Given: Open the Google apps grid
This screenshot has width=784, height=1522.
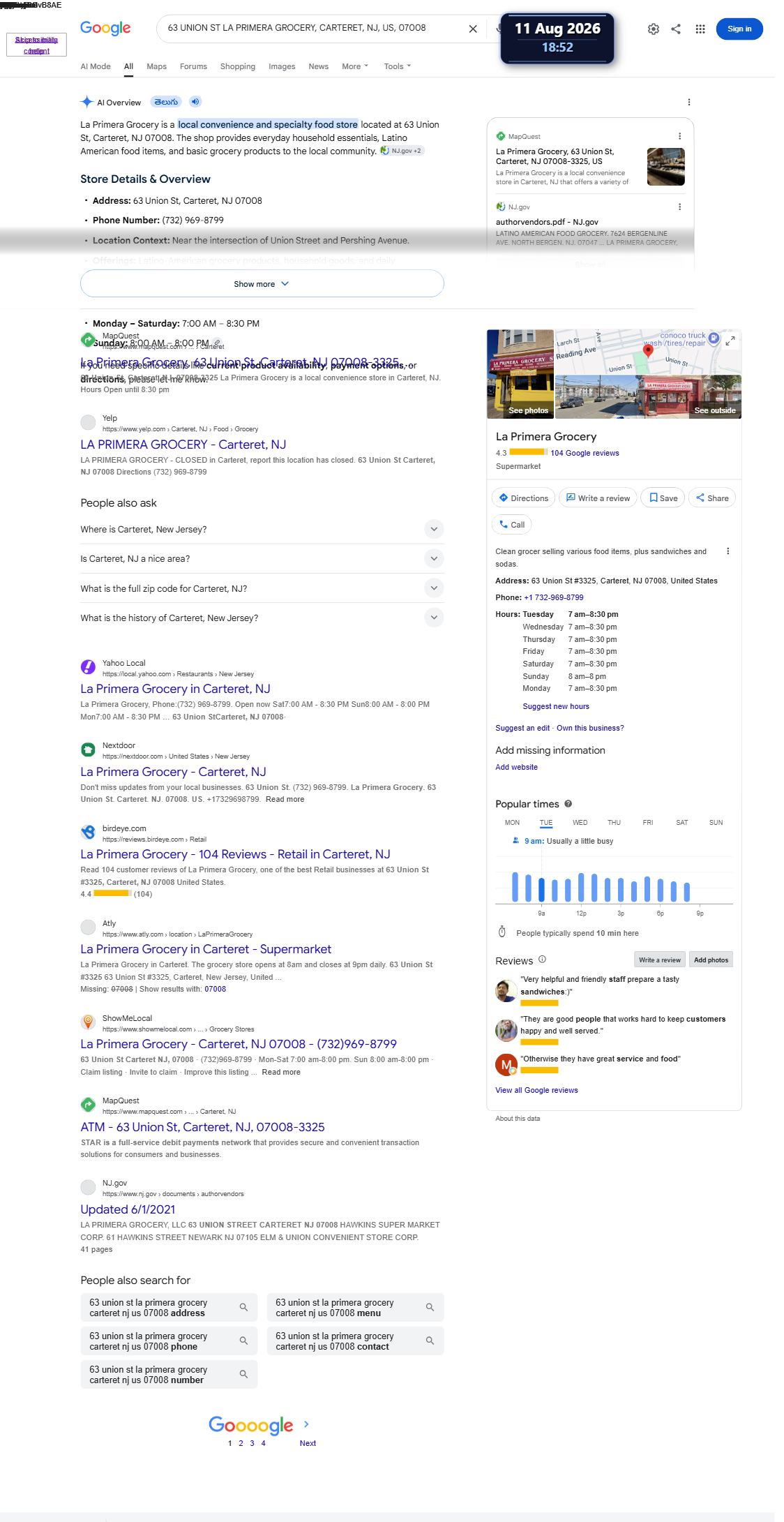Looking at the screenshot, I should pos(700,29).
